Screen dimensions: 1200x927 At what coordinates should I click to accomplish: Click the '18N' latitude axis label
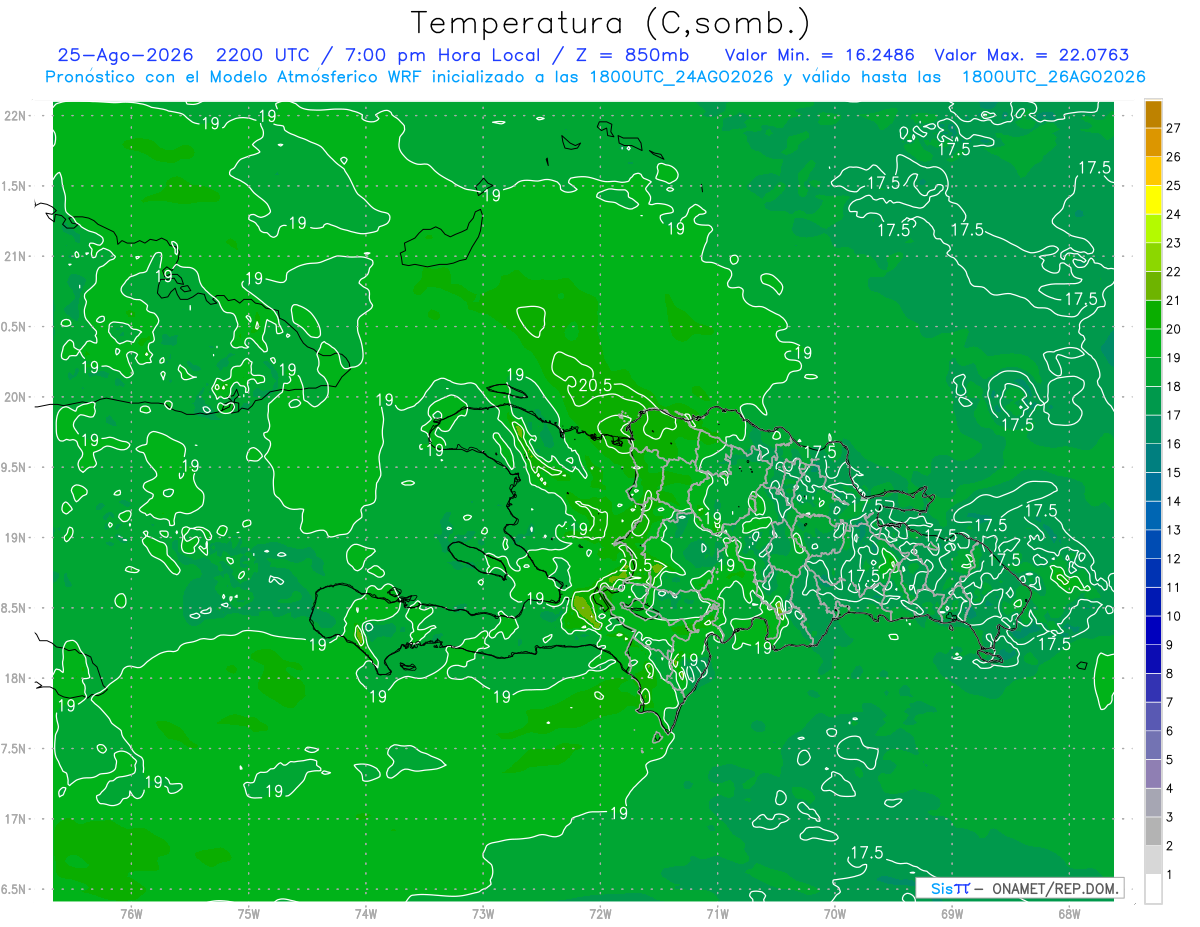(14, 678)
